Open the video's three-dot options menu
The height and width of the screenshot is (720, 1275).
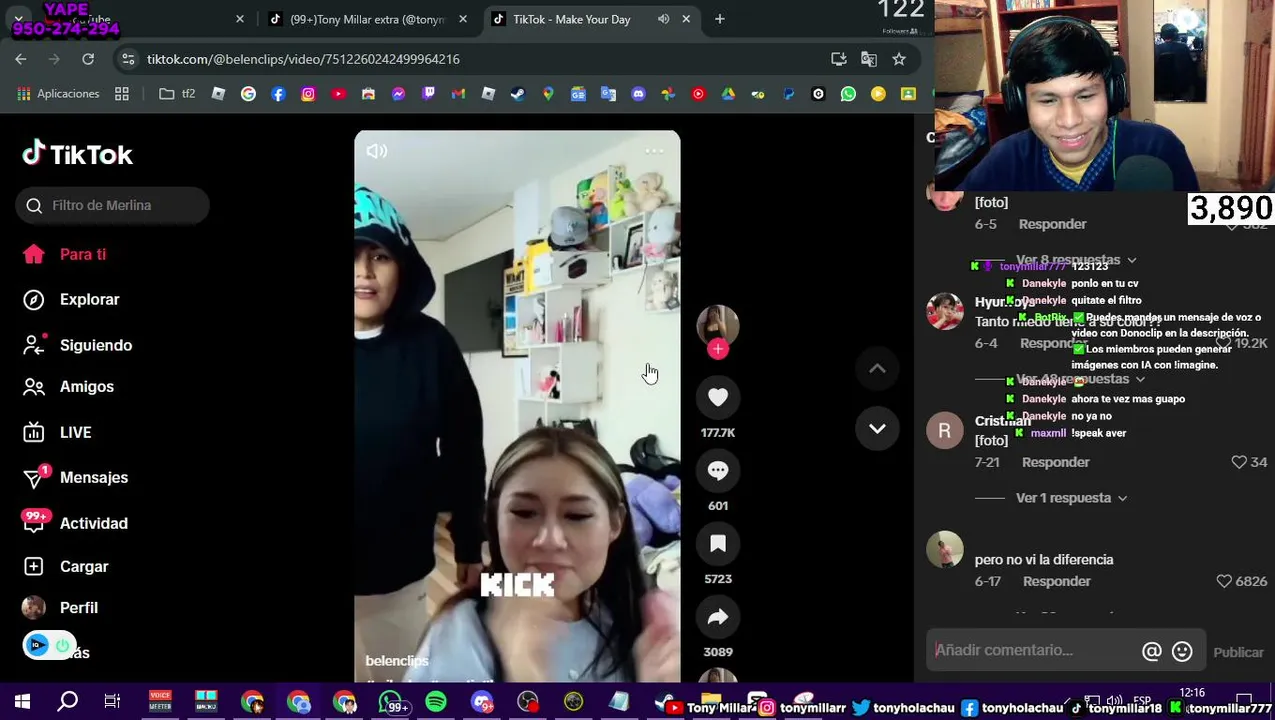tap(654, 151)
